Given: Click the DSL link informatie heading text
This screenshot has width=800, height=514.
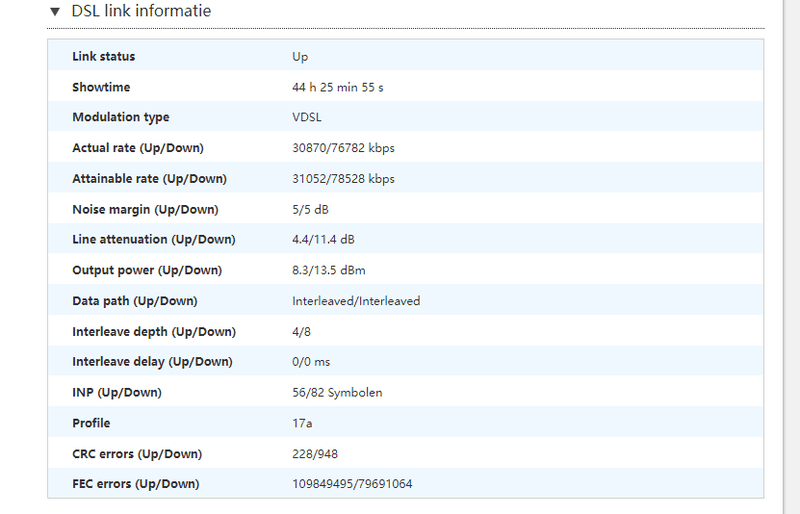Looking at the screenshot, I should [141, 11].
